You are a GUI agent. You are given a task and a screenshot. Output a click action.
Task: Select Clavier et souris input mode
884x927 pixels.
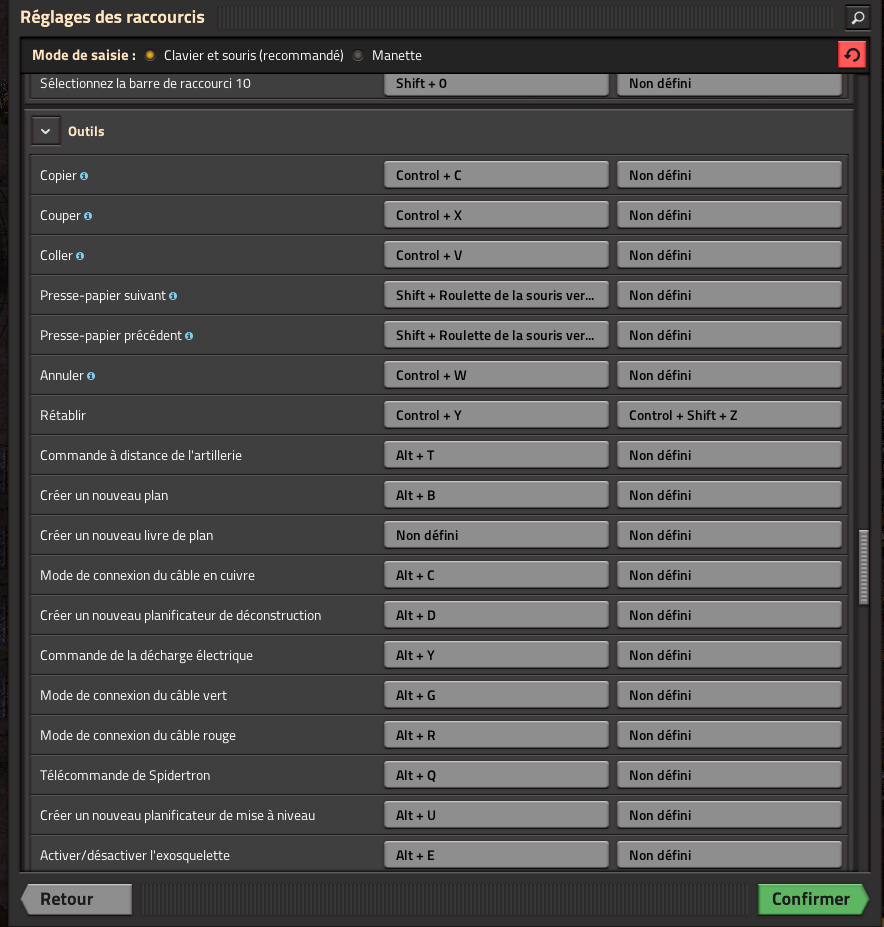coord(150,56)
